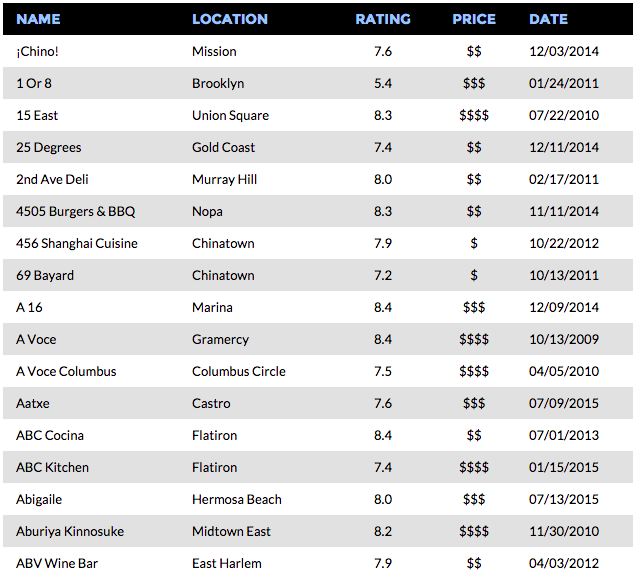Image resolution: width=636 pixels, height=578 pixels.
Task: Open the ¡Chino! restaurant entry
Action: tap(37, 52)
